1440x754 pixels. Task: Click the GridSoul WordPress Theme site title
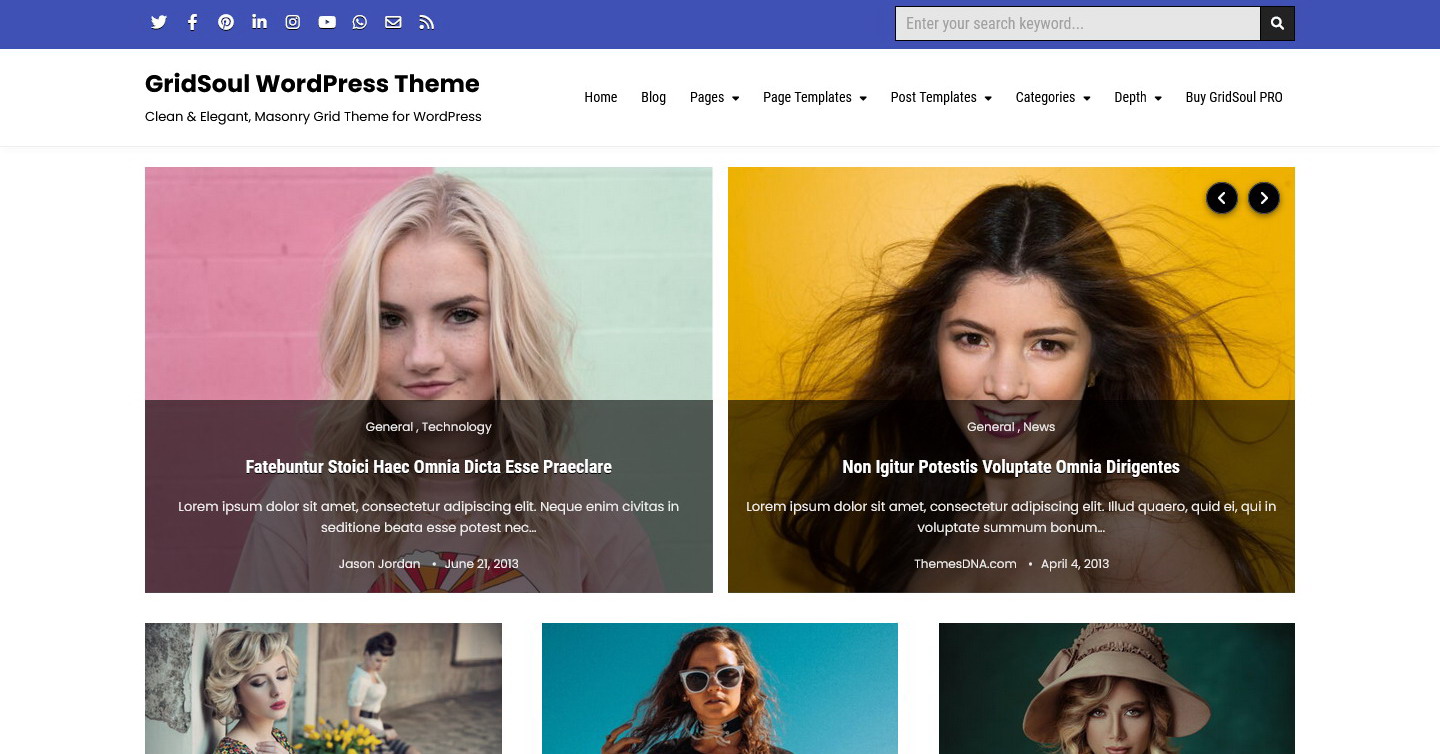pyautogui.click(x=312, y=84)
